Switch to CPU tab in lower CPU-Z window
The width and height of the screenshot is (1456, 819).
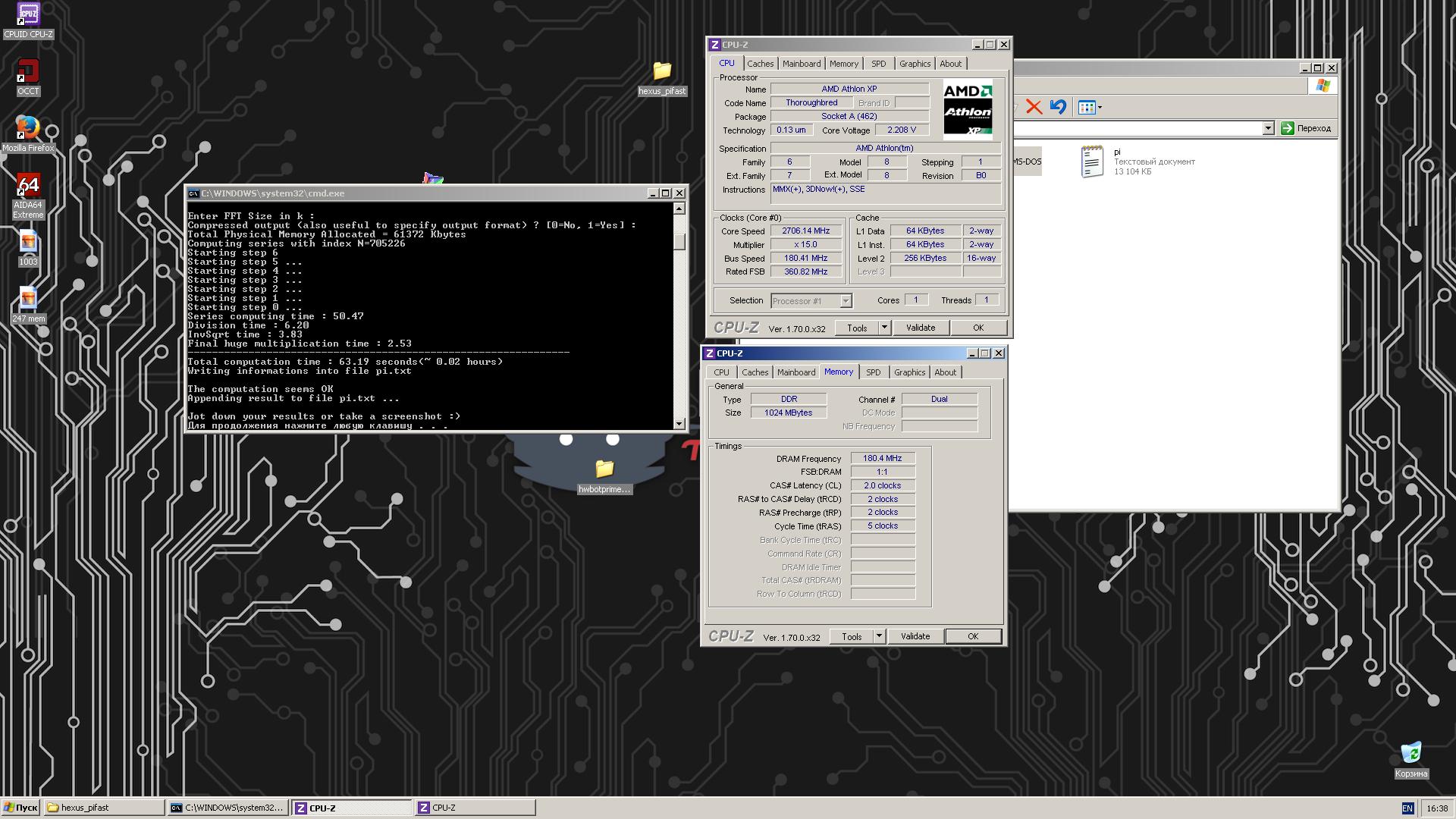pyautogui.click(x=721, y=372)
